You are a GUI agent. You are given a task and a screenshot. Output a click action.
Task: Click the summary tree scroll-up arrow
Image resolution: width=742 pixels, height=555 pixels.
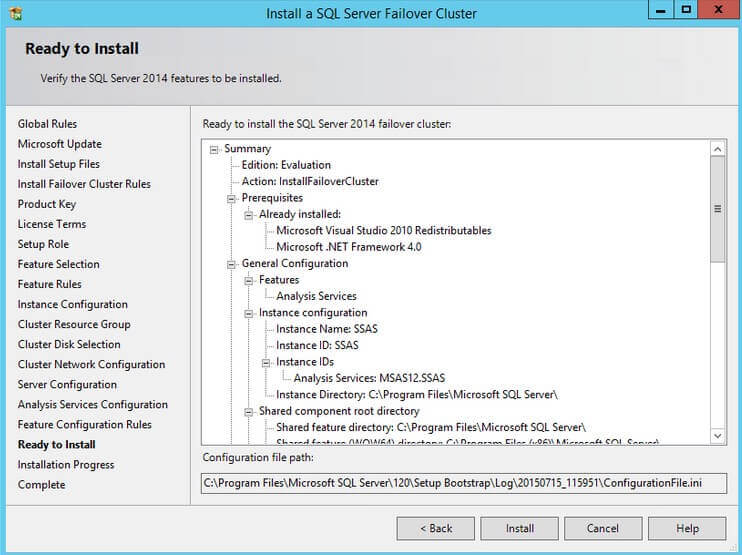[717, 150]
